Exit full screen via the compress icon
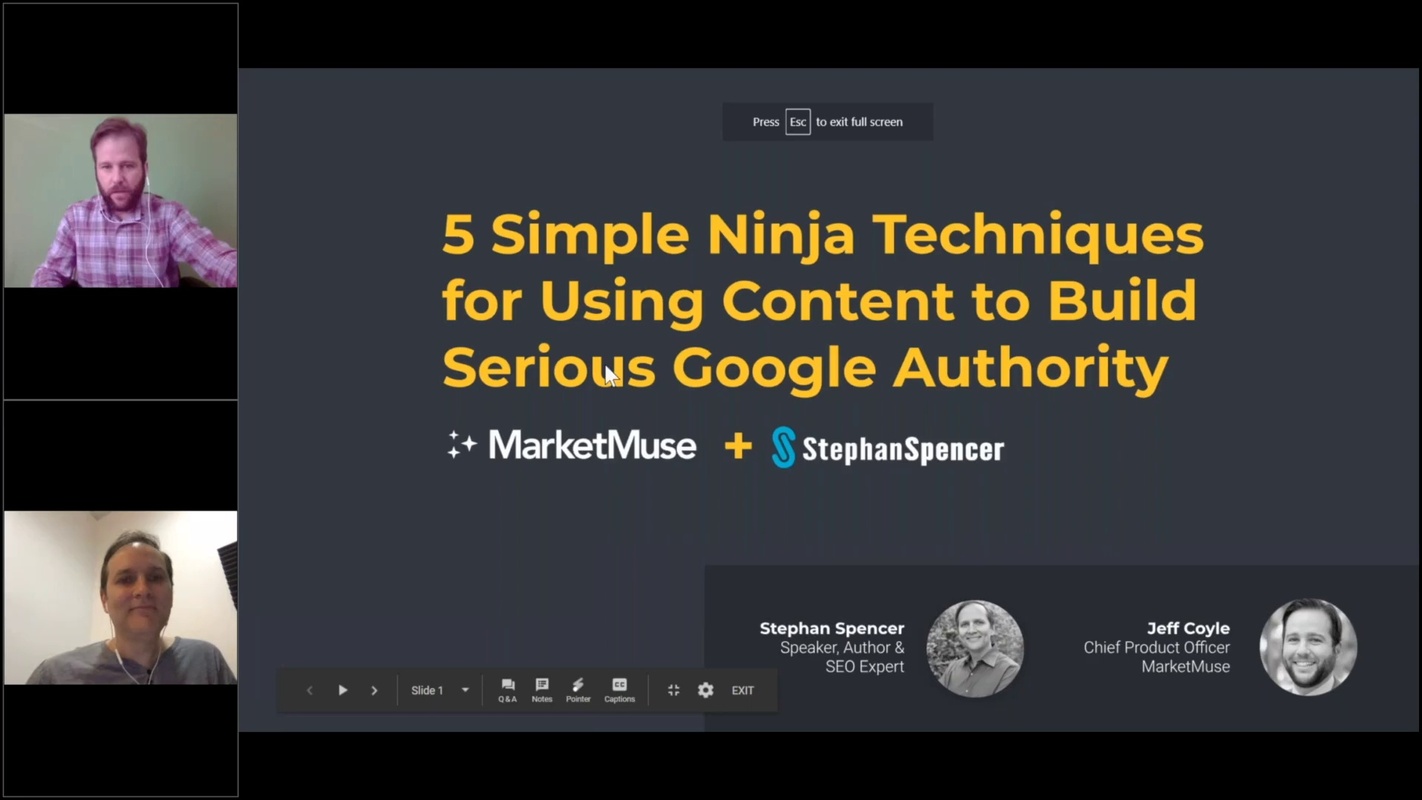 [673, 690]
